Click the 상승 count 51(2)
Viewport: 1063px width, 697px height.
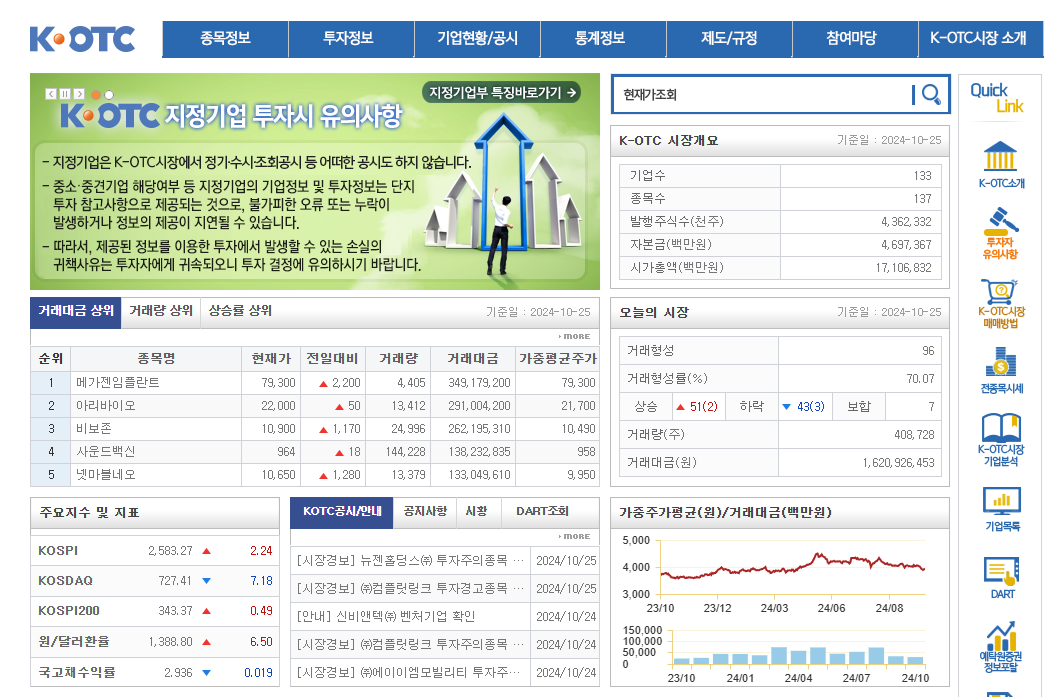coord(704,406)
